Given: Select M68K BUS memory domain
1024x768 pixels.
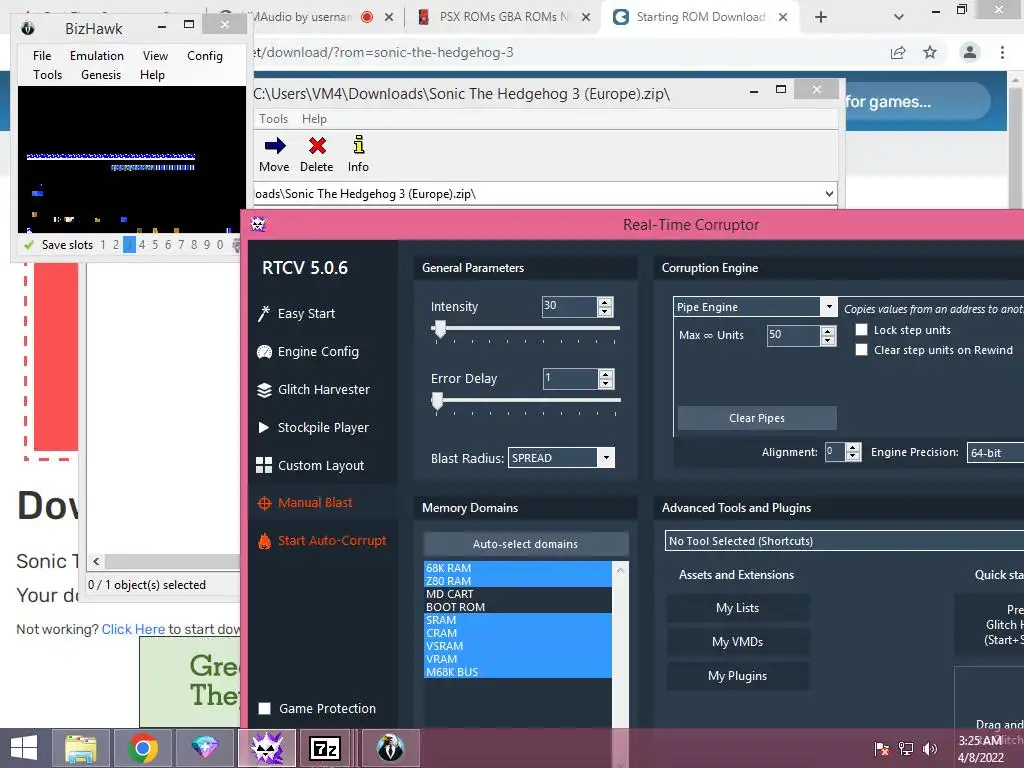Looking at the screenshot, I should coord(518,672).
